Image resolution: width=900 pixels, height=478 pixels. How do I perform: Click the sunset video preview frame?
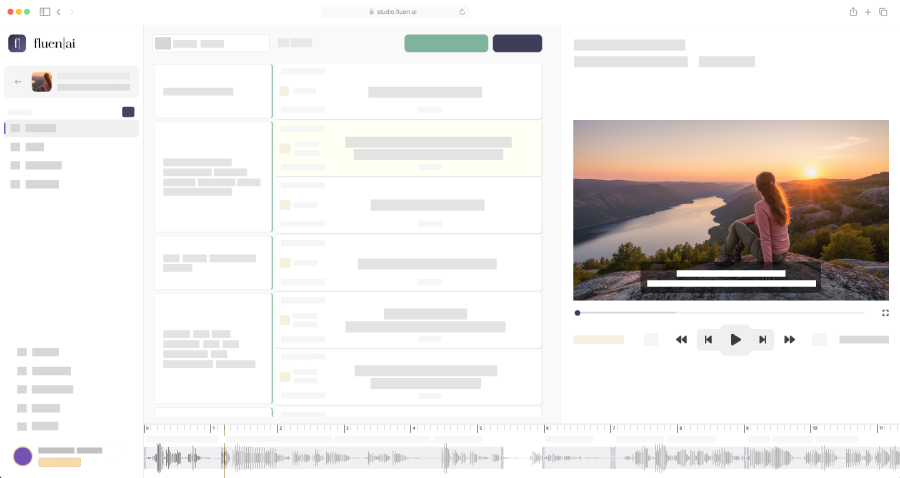point(731,210)
